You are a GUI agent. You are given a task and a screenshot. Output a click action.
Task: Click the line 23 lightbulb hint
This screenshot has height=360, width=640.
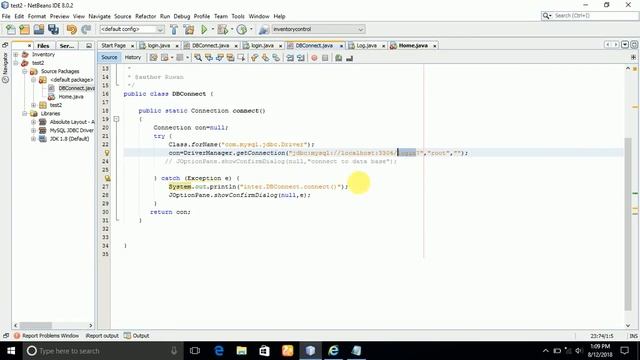coord(107,153)
